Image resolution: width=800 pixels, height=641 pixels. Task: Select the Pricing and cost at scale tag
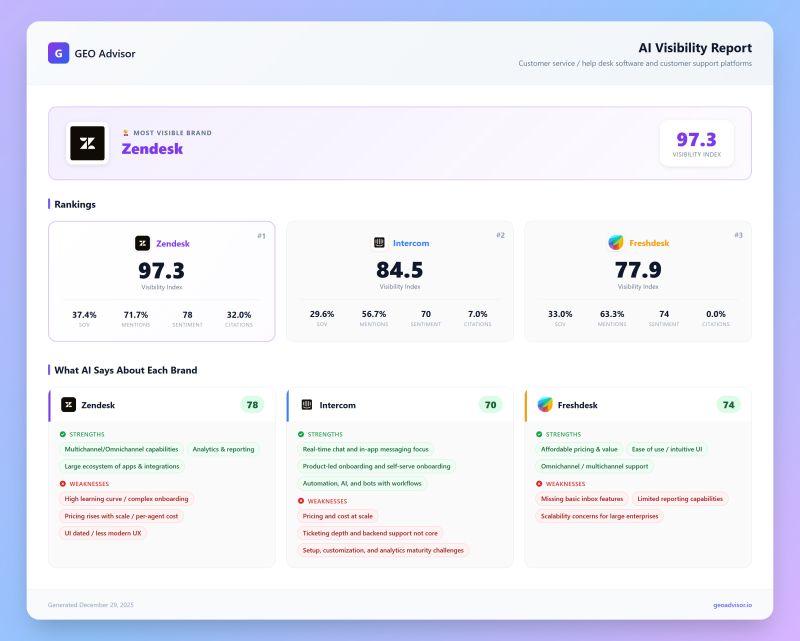coord(338,516)
